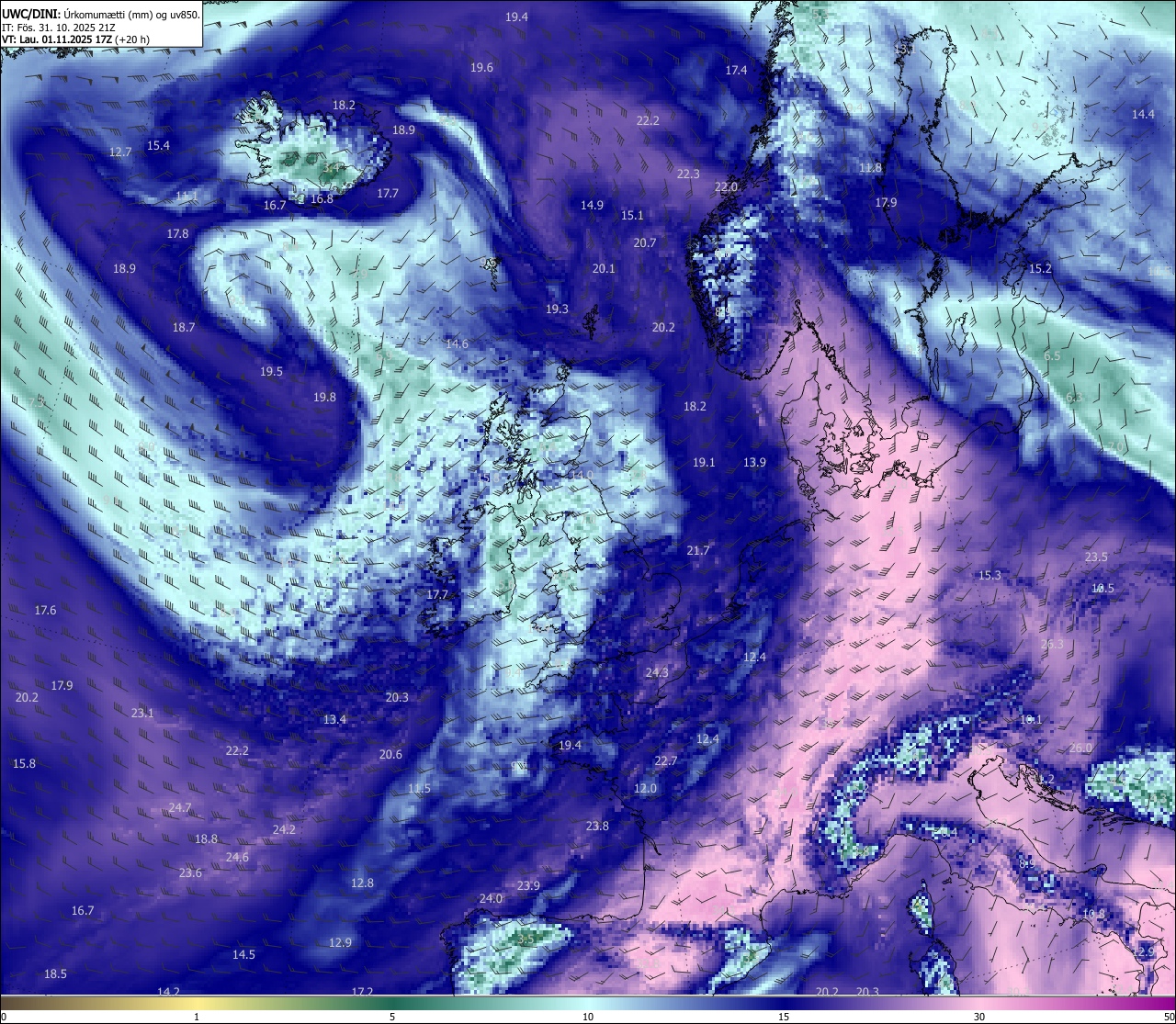Select the 17.4 value near Norway's coast
Viewport: 1176px width, 1024px height.
pyautogui.click(x=736, y=70)
